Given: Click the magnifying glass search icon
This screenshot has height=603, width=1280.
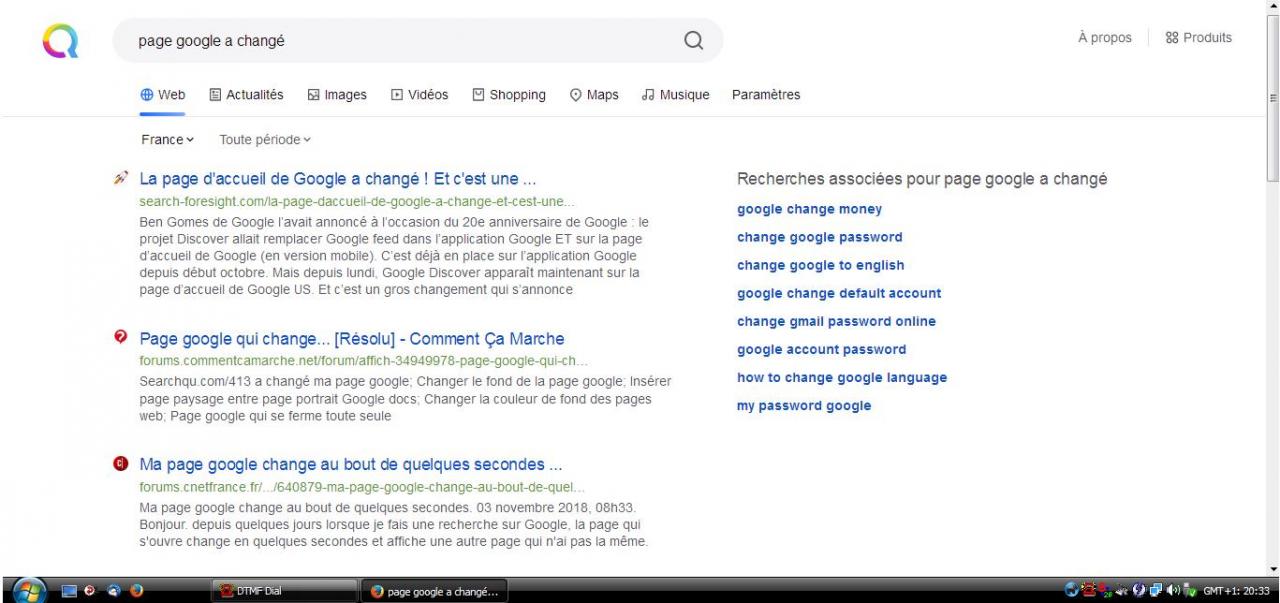Looking at the screenshot, I should coord(693,41).
